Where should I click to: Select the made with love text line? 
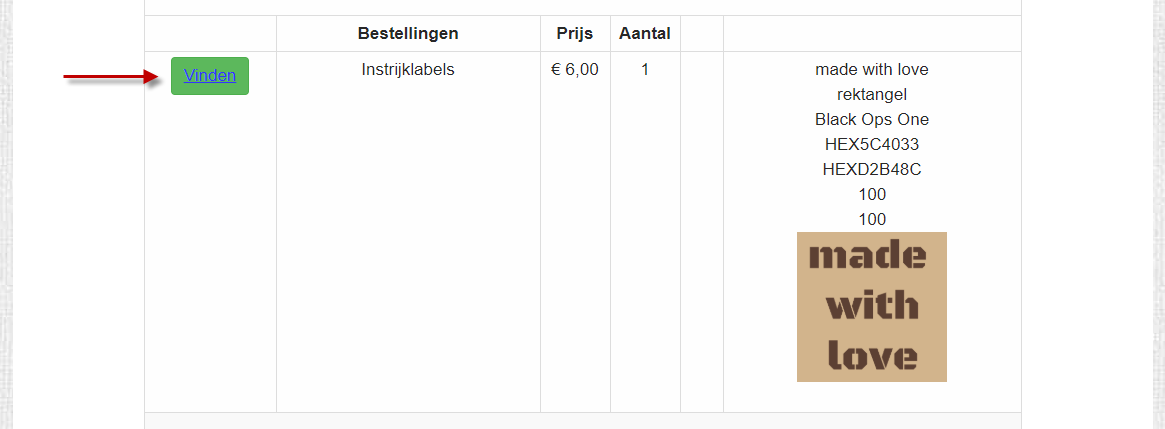pos(872,70)
